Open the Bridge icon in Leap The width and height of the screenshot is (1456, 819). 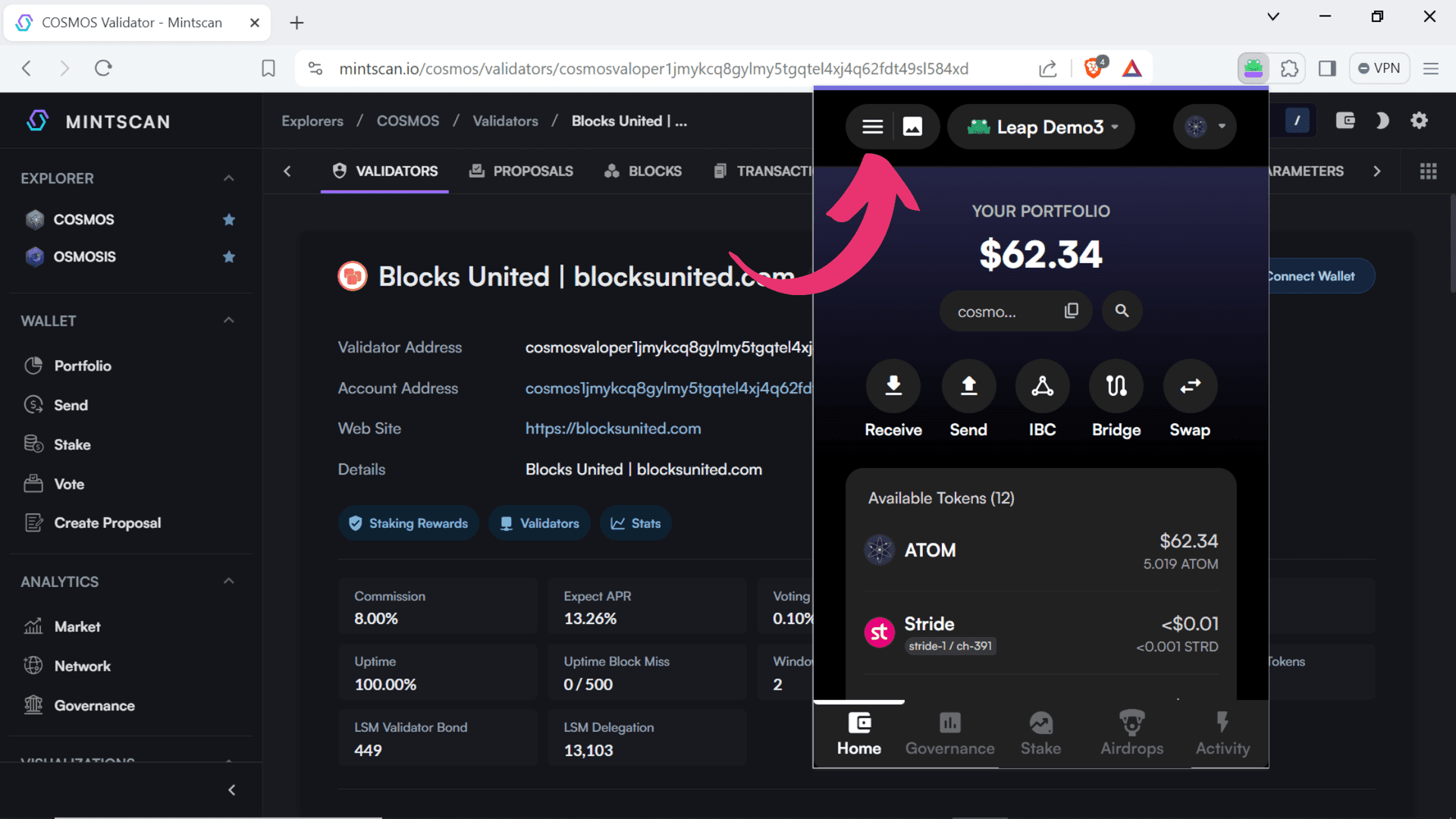[1116, 386]
